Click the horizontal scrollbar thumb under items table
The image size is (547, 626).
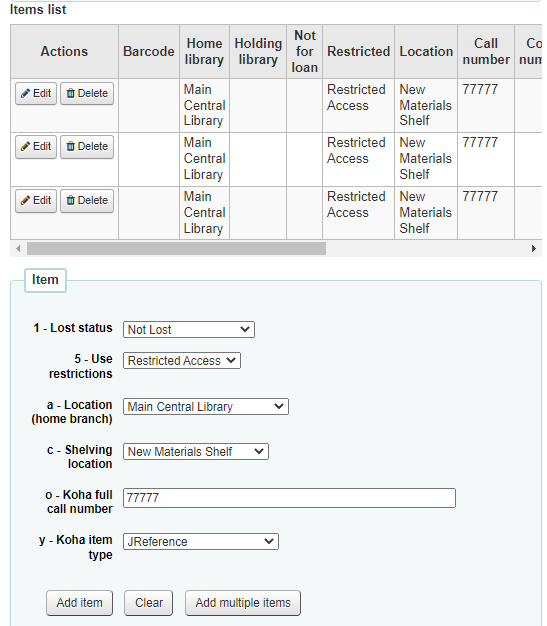click(x=176, y=249)
